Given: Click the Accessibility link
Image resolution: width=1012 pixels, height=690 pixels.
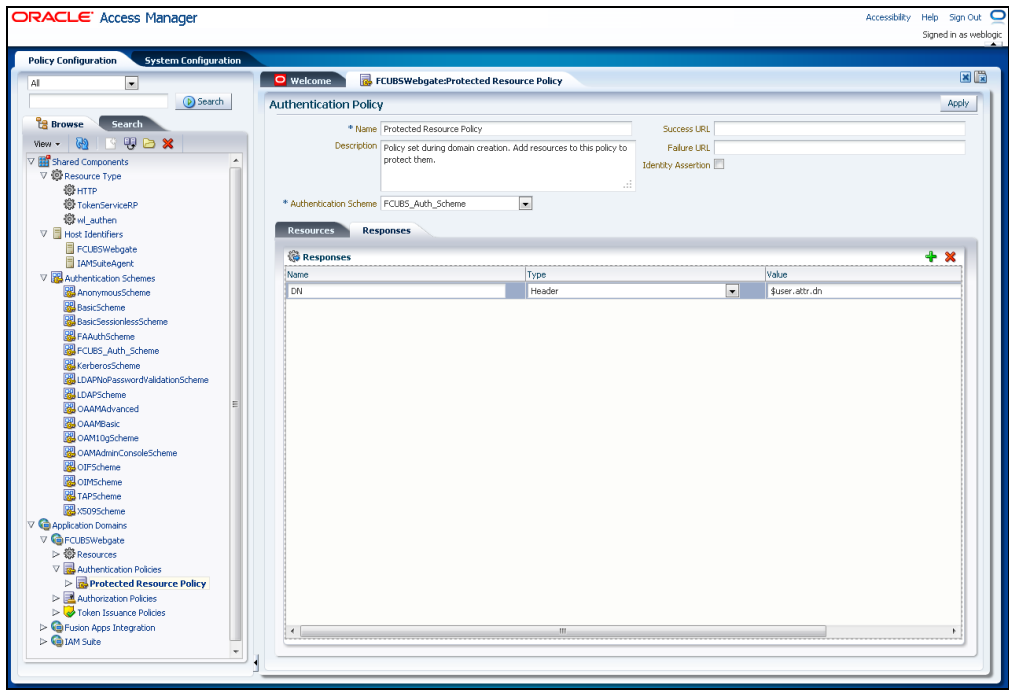Looking at the screenshot, I should (887, 17).
